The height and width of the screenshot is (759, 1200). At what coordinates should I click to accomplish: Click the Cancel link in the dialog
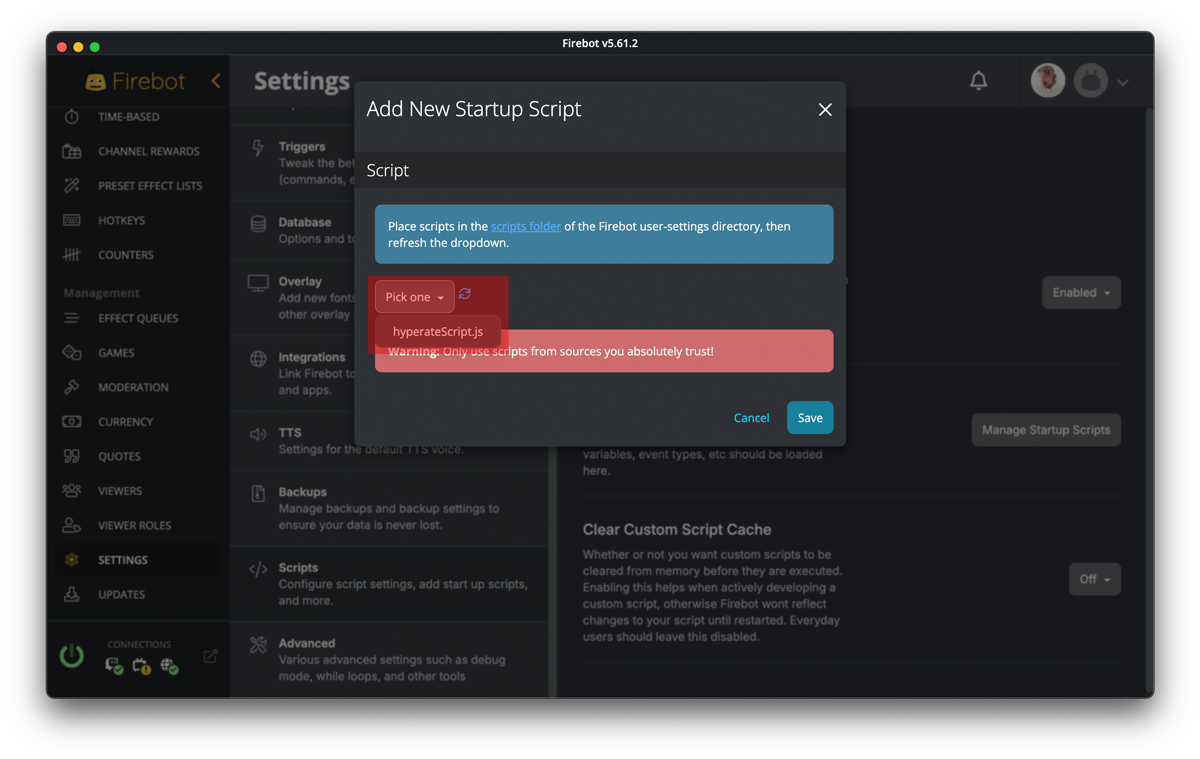751,417
